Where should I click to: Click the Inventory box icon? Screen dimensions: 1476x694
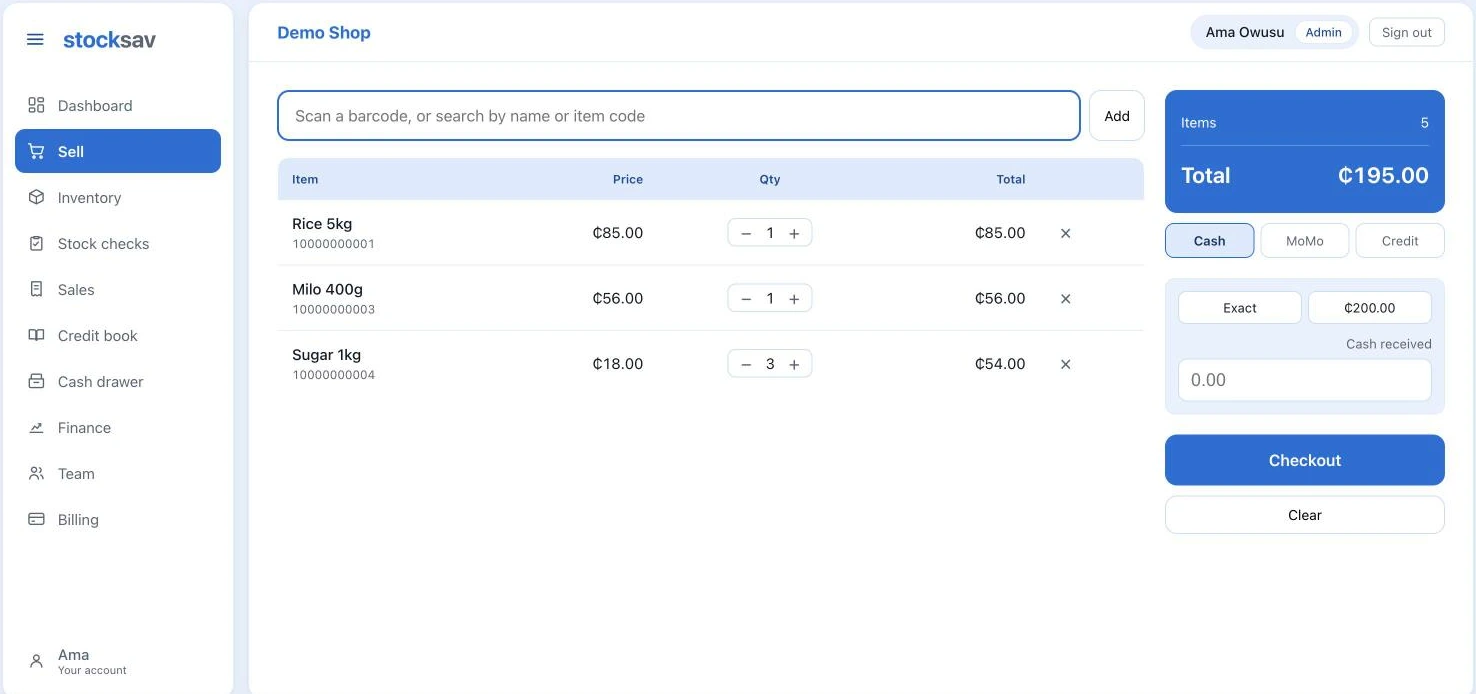pyautogui.click(x=36, y=197)
